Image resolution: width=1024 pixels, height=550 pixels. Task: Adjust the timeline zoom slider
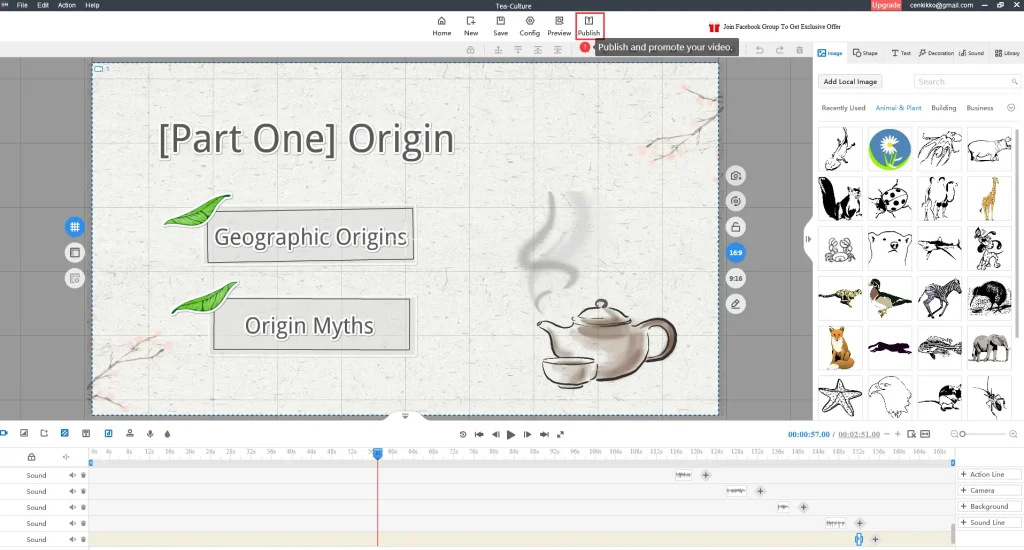(965, 434)
